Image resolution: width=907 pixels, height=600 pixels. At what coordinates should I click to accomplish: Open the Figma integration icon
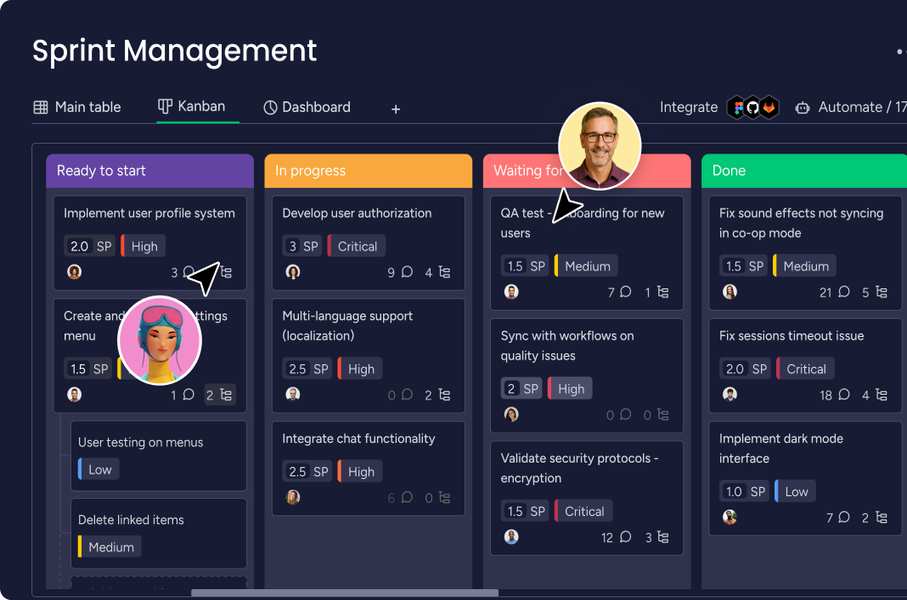(x=737, y=108)
